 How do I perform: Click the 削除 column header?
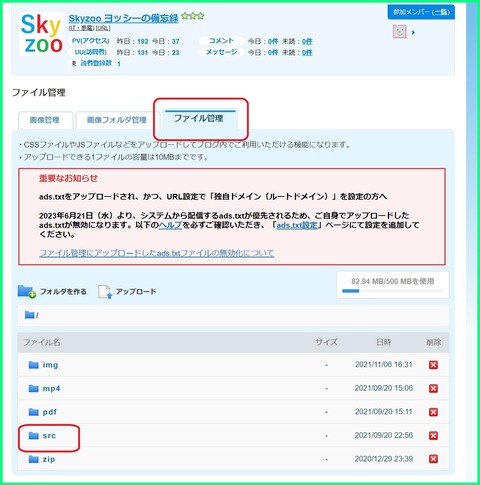[x=434, y=342]
